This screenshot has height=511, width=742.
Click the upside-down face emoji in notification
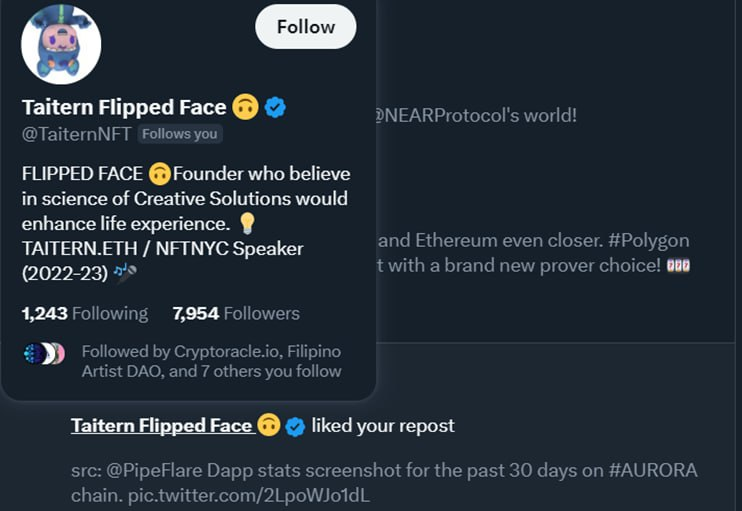point(268,426)
